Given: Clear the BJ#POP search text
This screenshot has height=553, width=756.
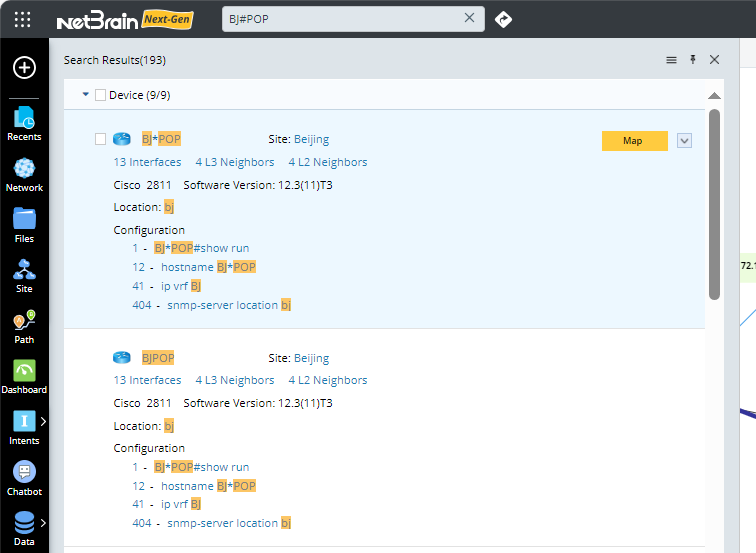Looking at the screenshot, I should [469, 18].
